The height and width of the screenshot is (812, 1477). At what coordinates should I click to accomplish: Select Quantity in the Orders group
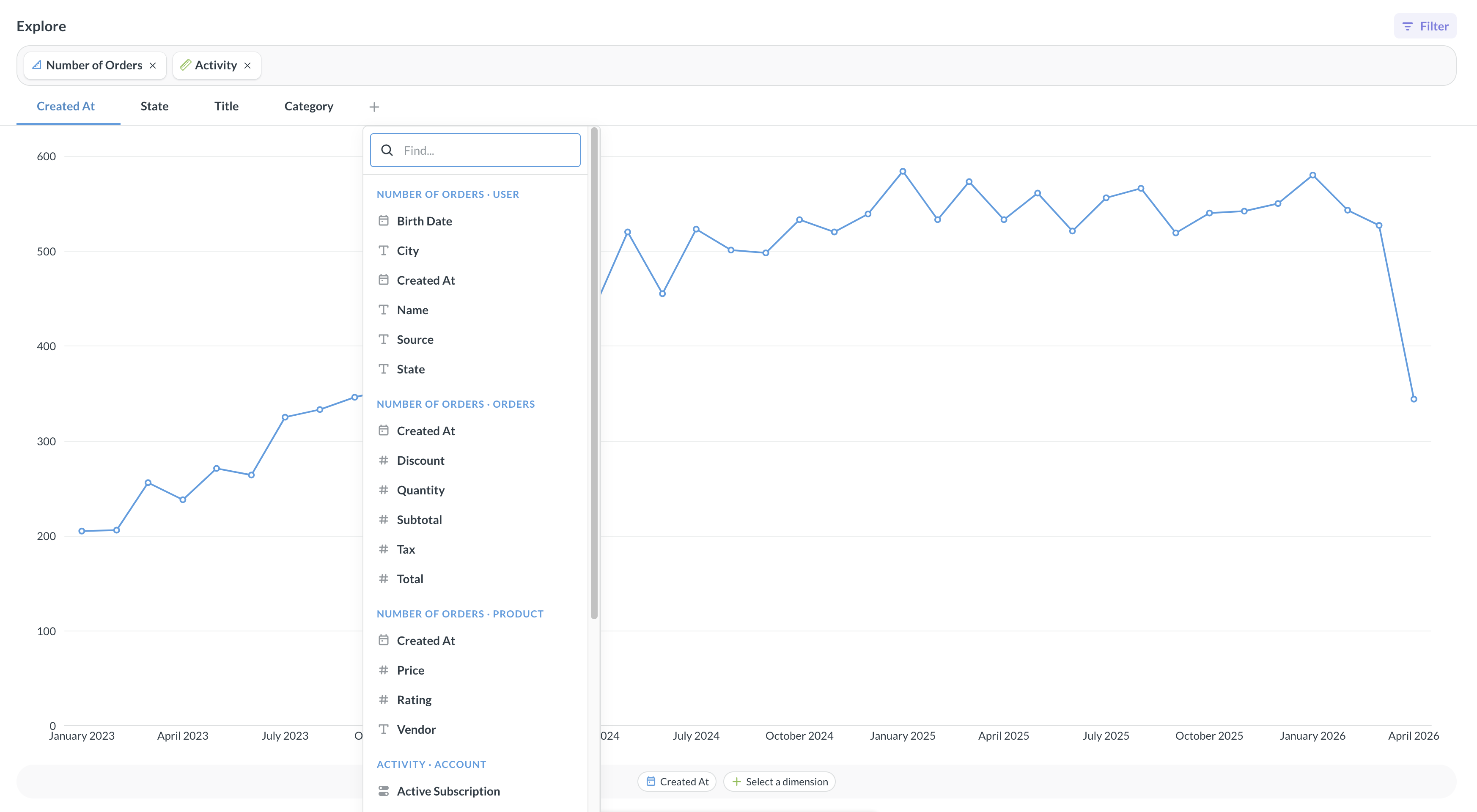pos(420,490)
